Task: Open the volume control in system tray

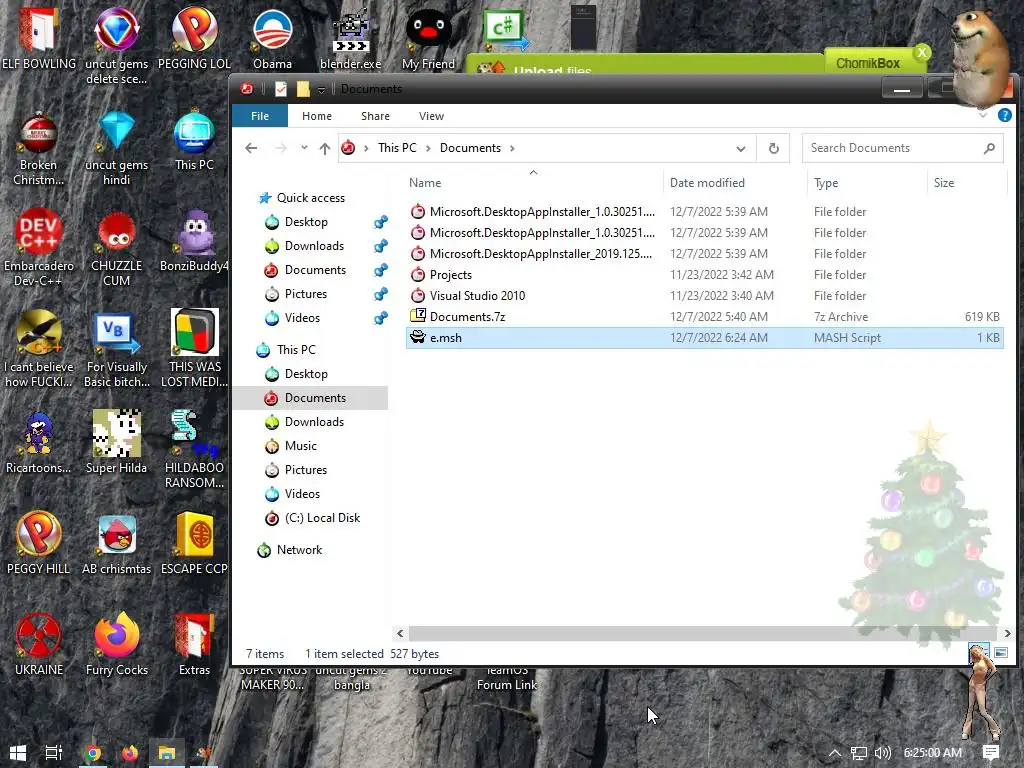Action: 882,753
